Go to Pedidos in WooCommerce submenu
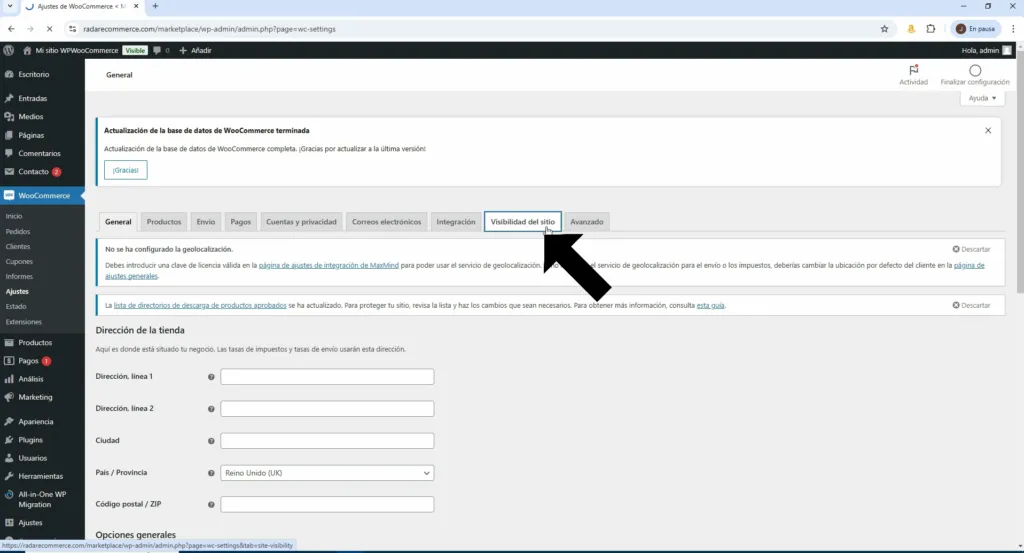 18,232
